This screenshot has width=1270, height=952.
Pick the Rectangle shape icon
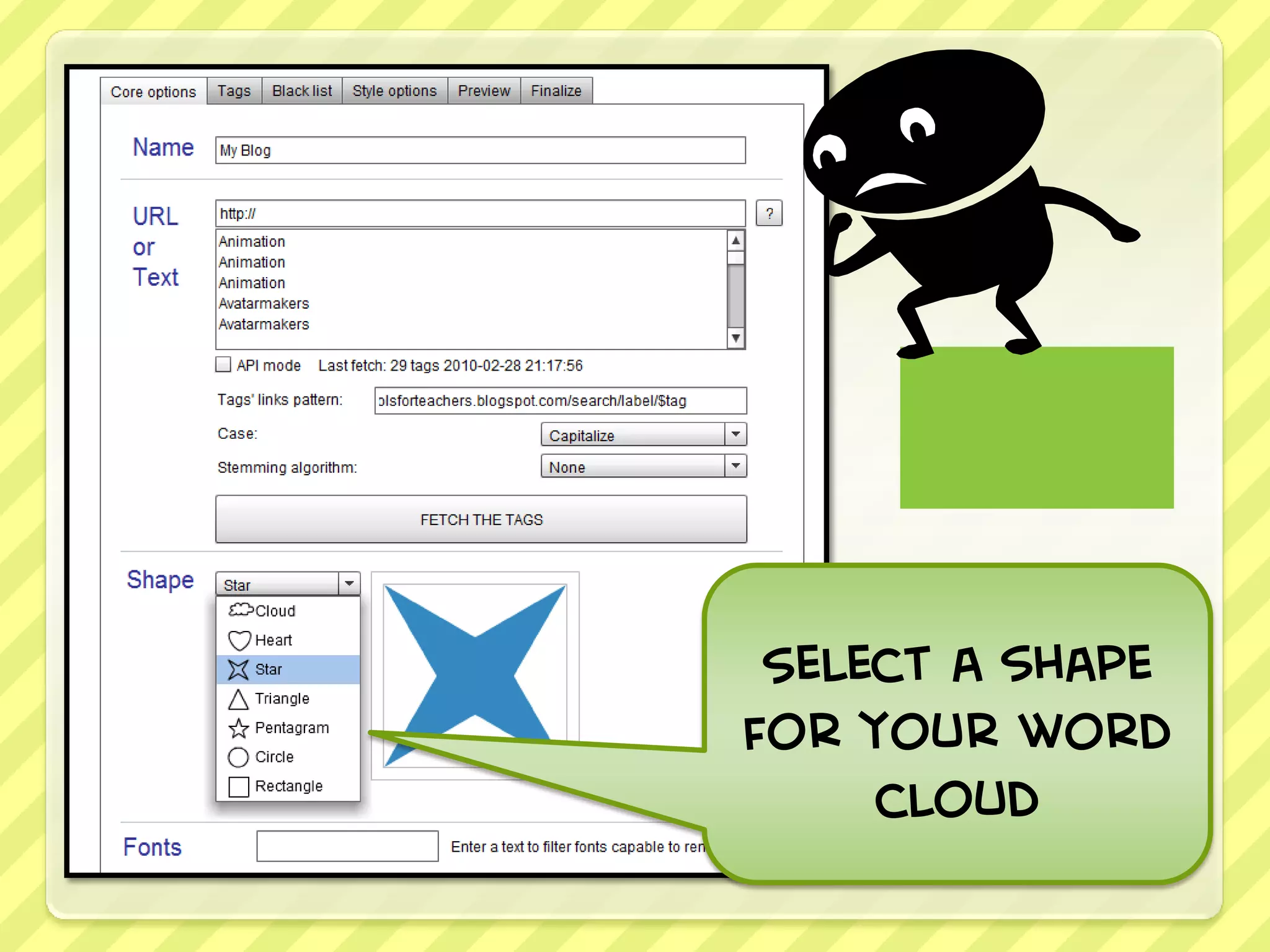point(239,787)
